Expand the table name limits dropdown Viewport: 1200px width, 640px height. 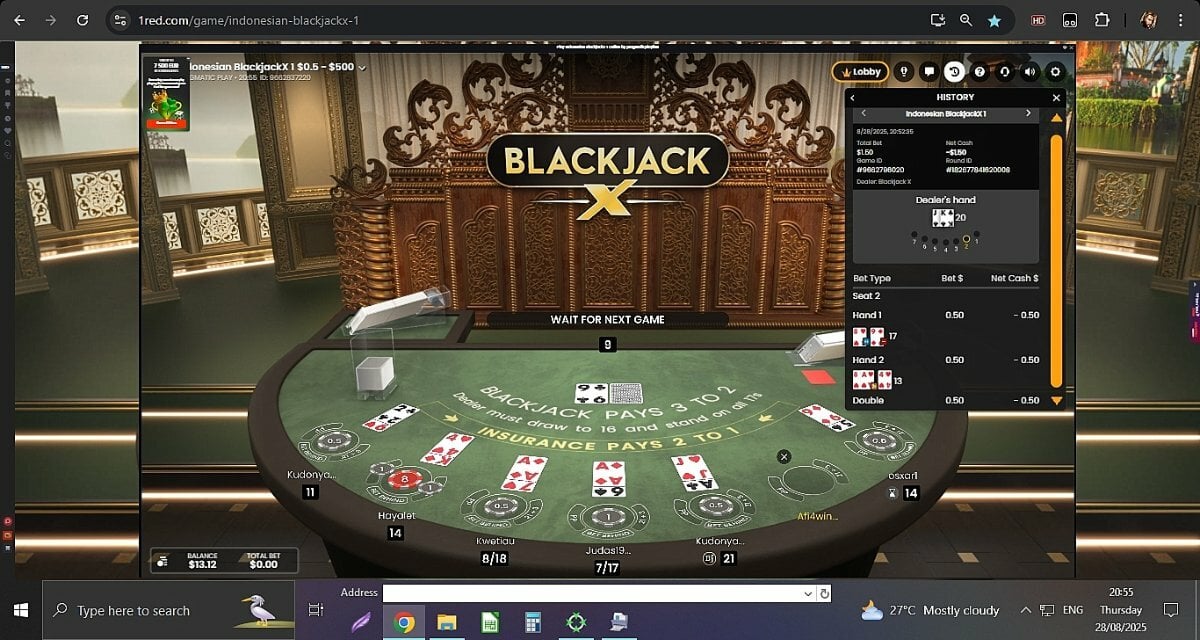[x=362, y=67]
